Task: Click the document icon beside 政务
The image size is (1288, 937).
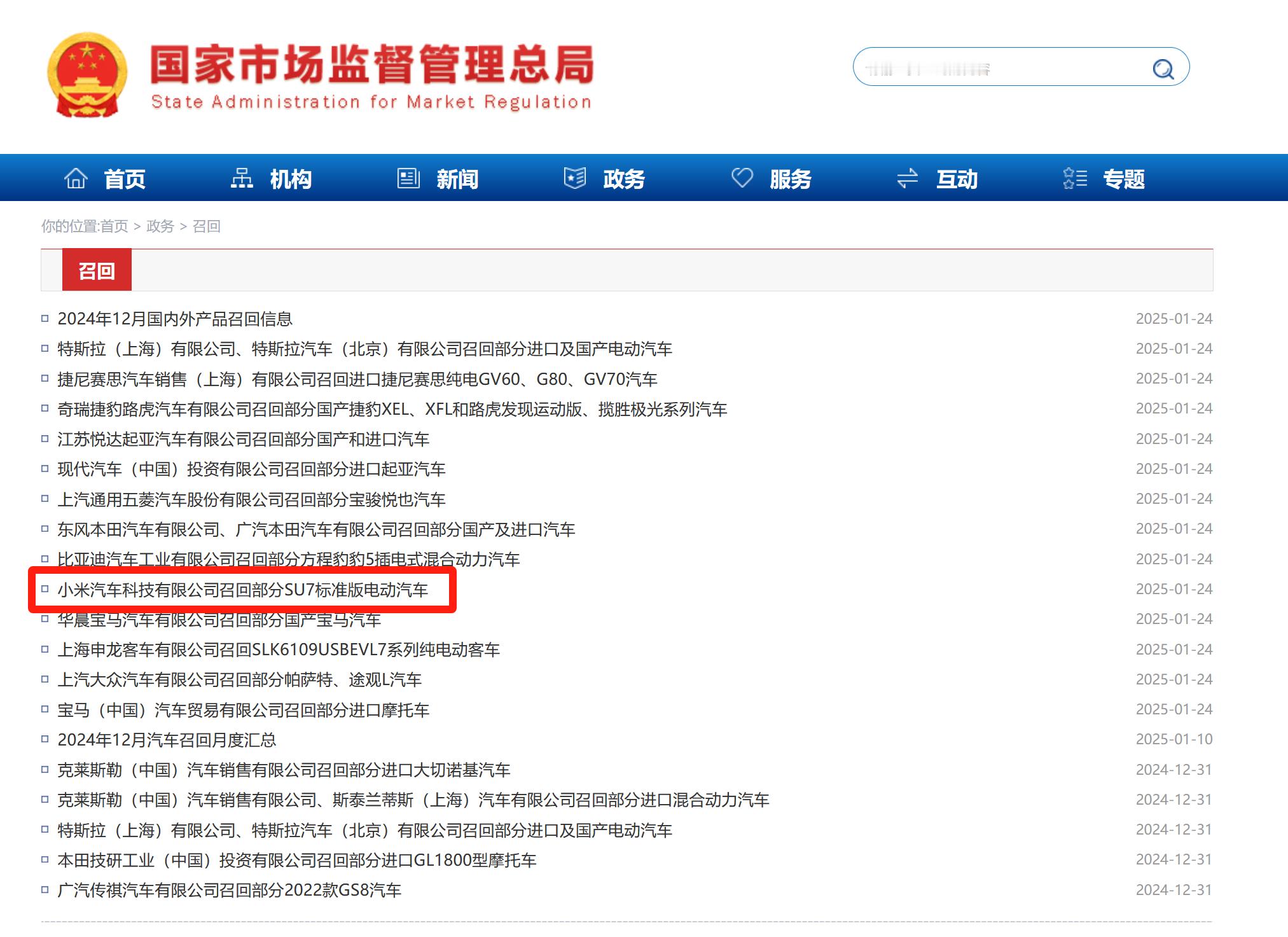Action: point(575,178)
